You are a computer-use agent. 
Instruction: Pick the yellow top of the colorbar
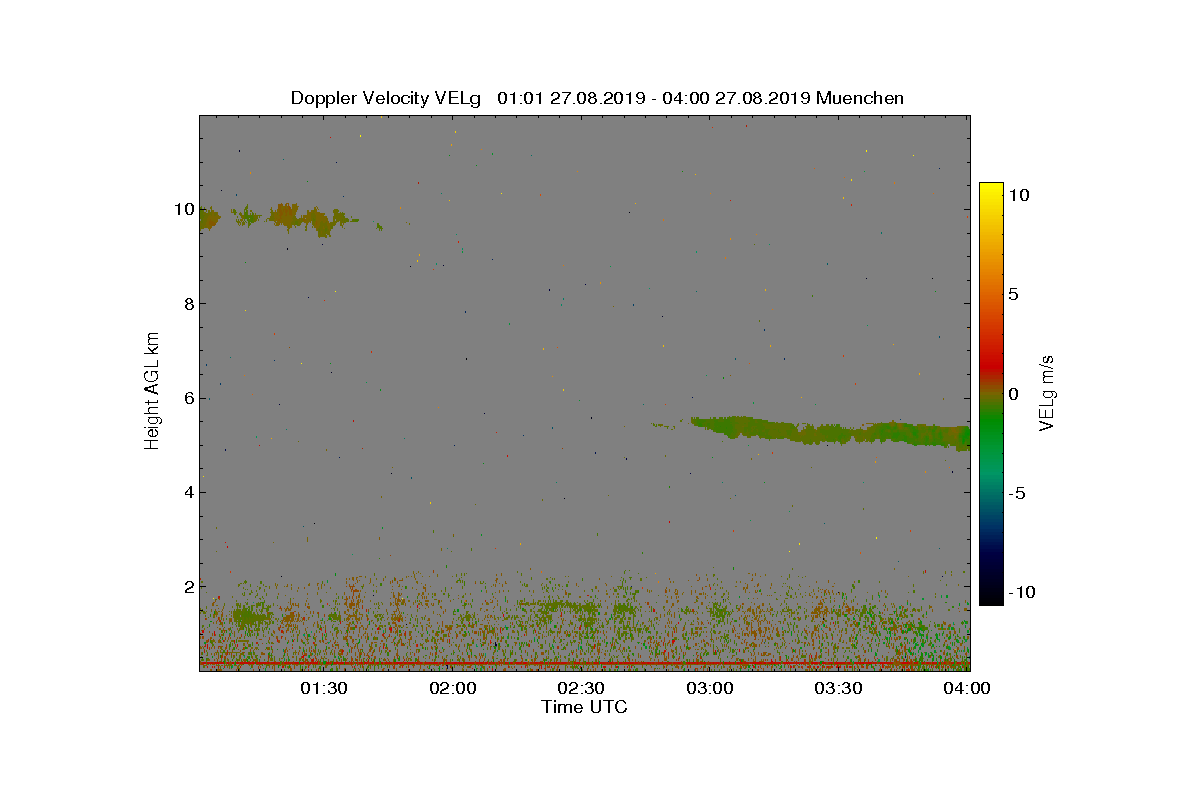coord(991,190)
